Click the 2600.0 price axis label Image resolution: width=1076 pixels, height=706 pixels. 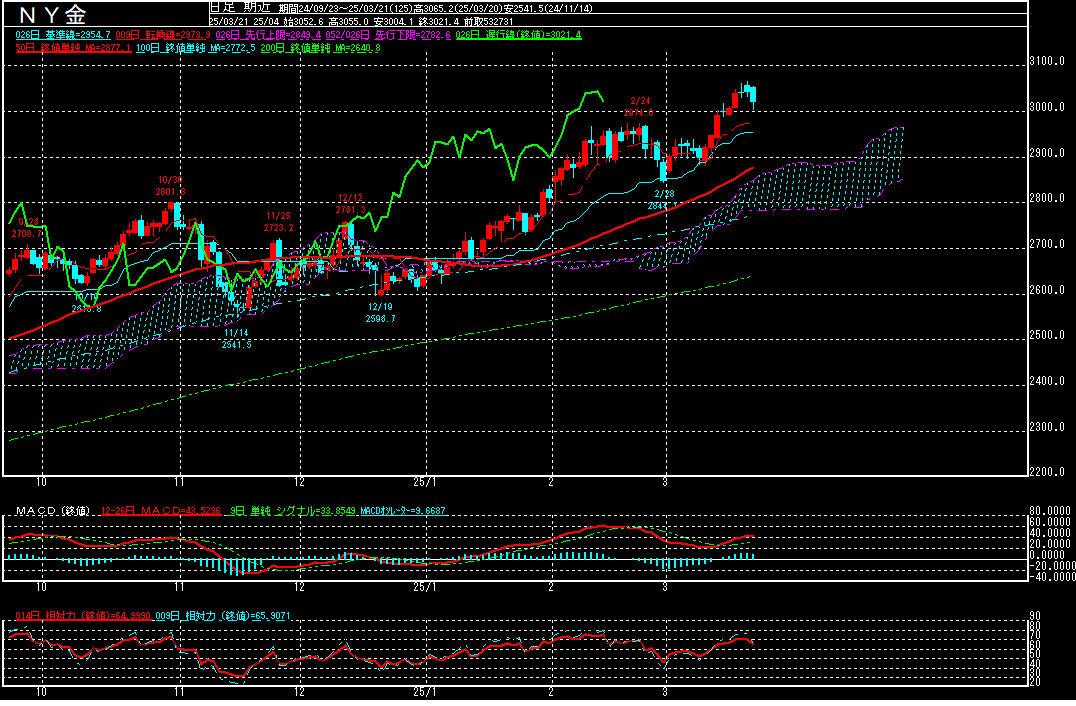click(1046, 290)
